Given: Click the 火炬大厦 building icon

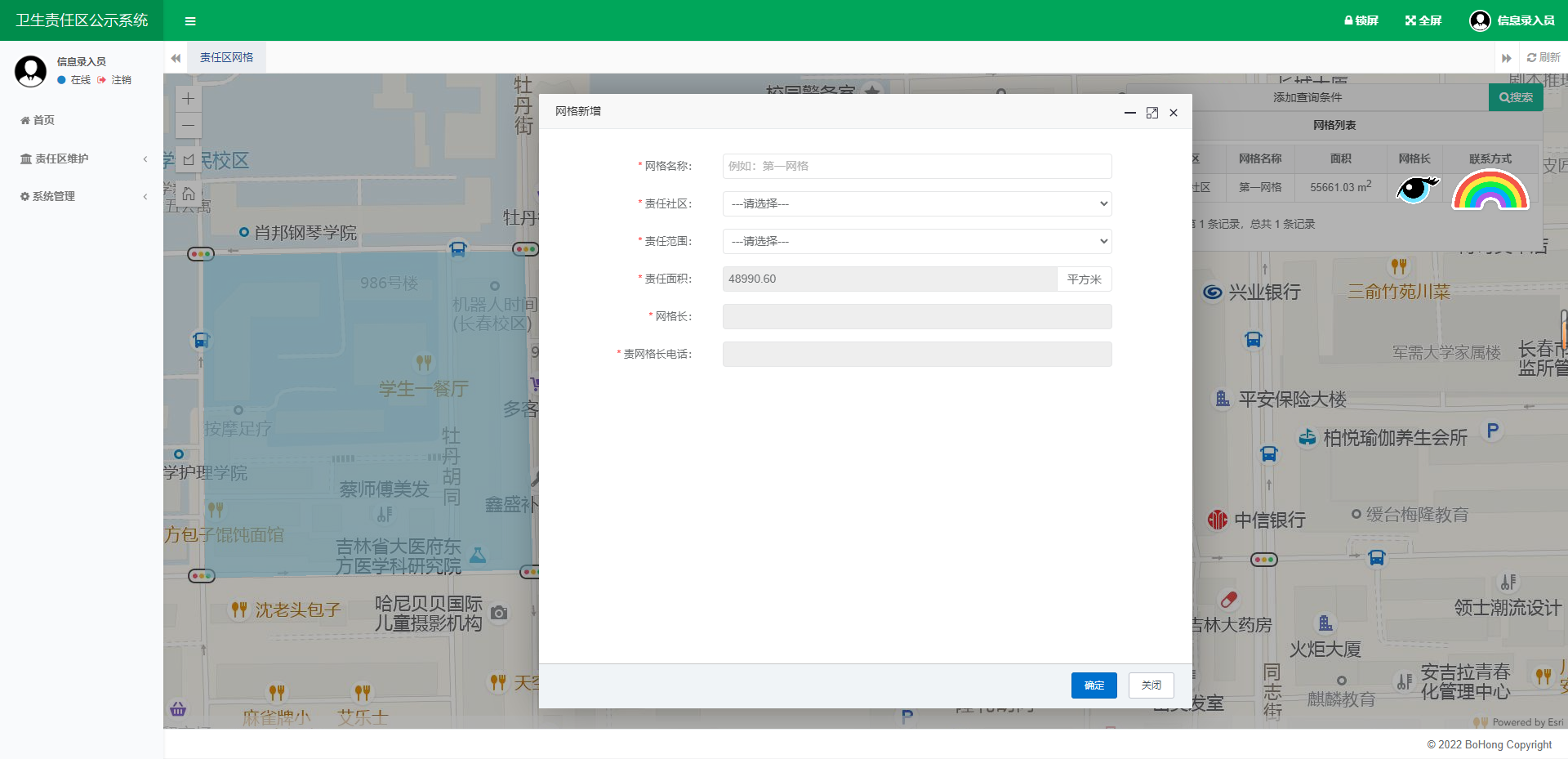Looking at the screenshot, I should click(x=1325, y=623).
